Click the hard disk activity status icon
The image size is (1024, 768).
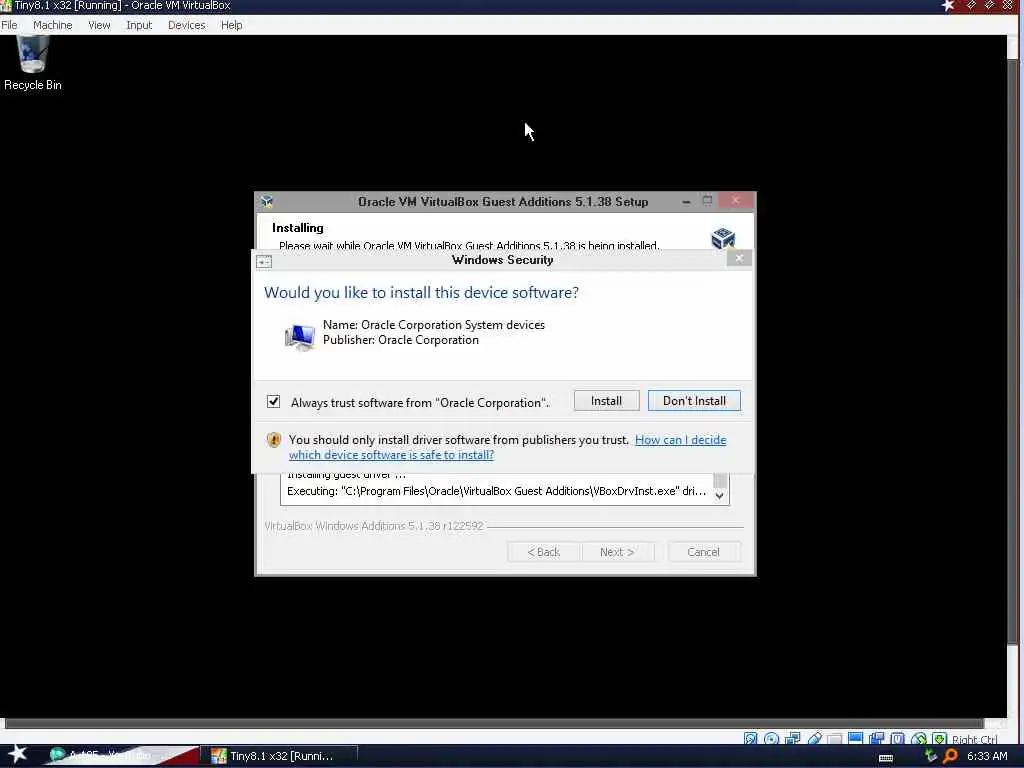(x=750, y=739)
